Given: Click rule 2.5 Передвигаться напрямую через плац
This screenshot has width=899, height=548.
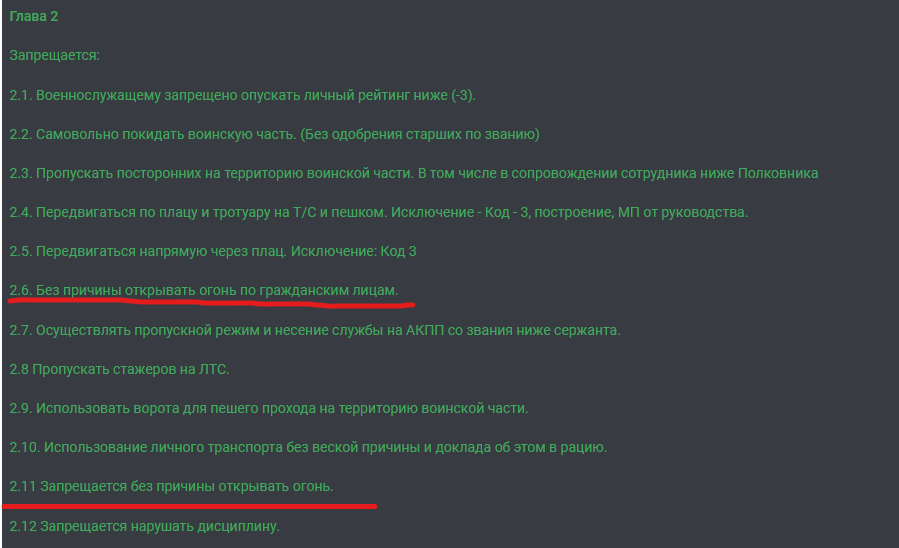Looking at the screenshot, I should pos(213,251).
